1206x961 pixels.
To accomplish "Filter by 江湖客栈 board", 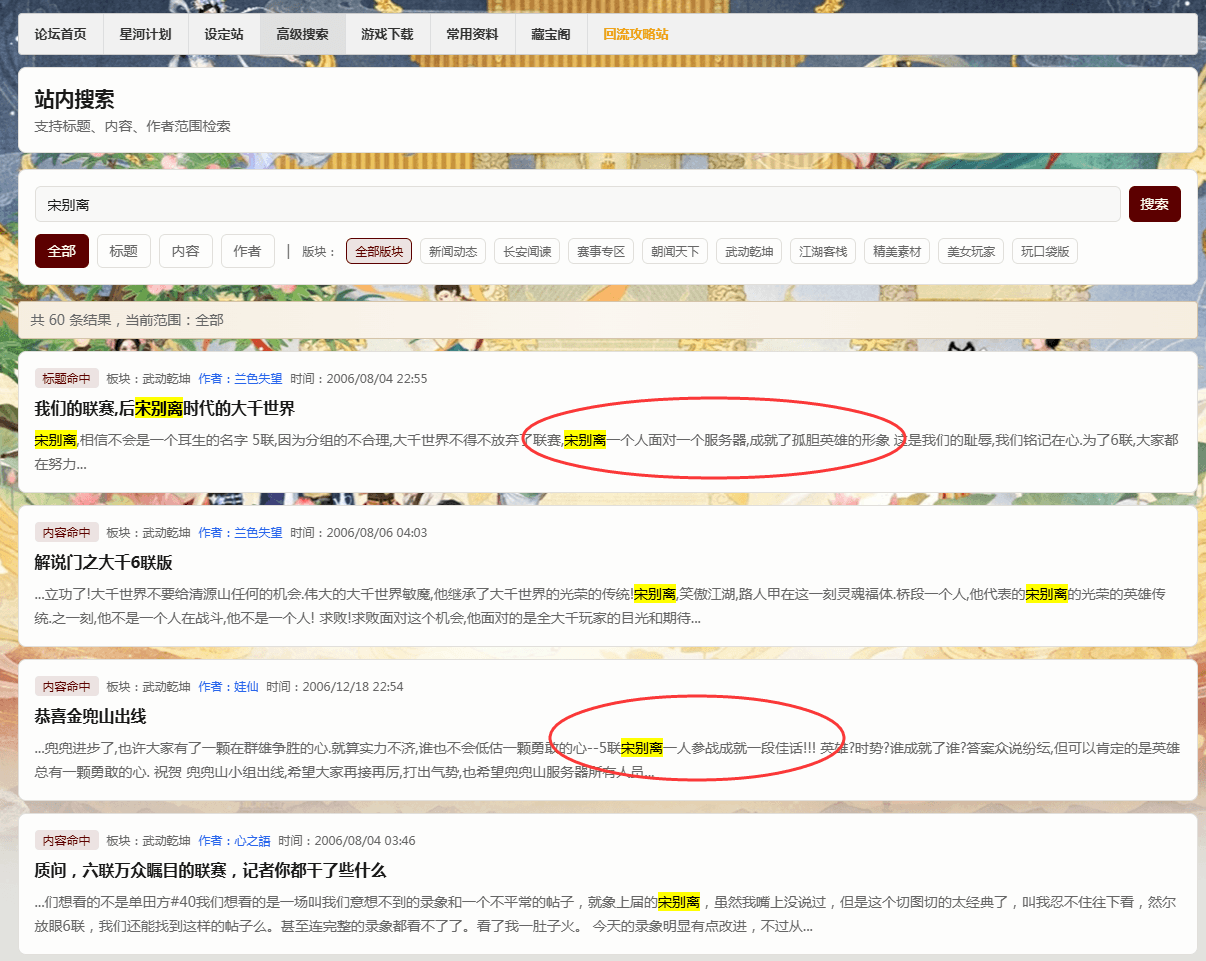I will [823, 251].
